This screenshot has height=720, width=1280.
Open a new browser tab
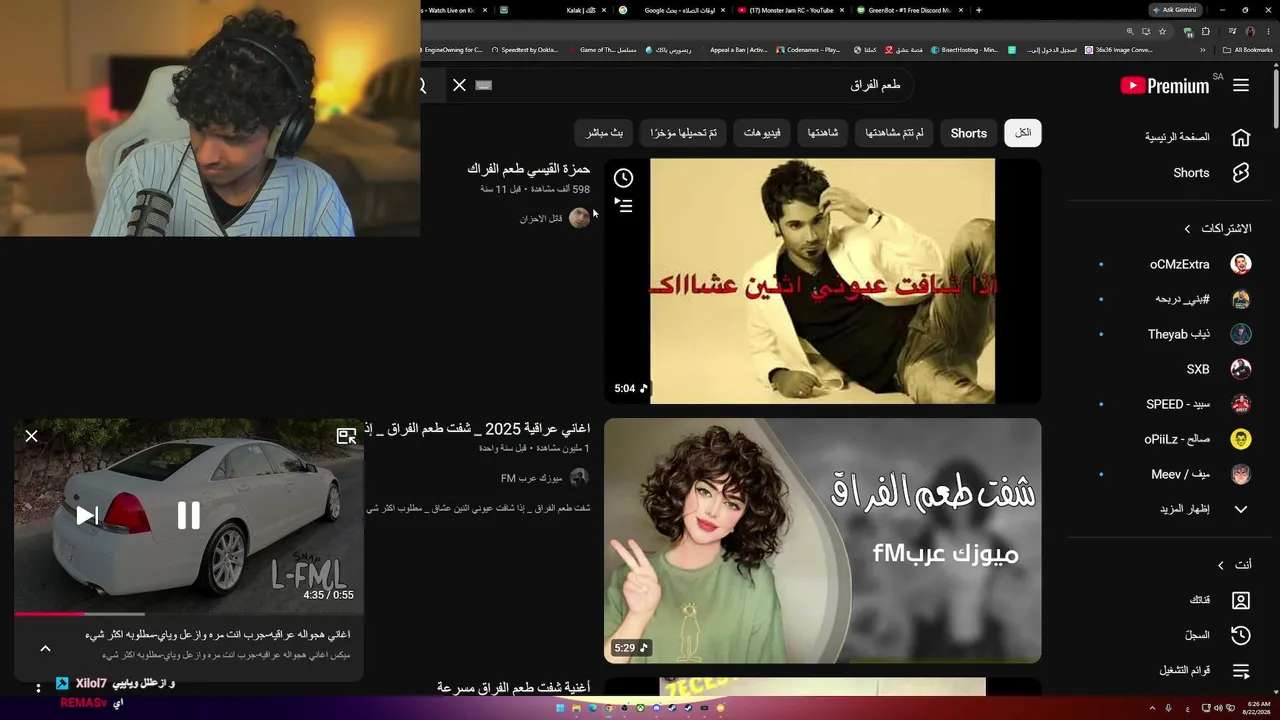[978, 10]
